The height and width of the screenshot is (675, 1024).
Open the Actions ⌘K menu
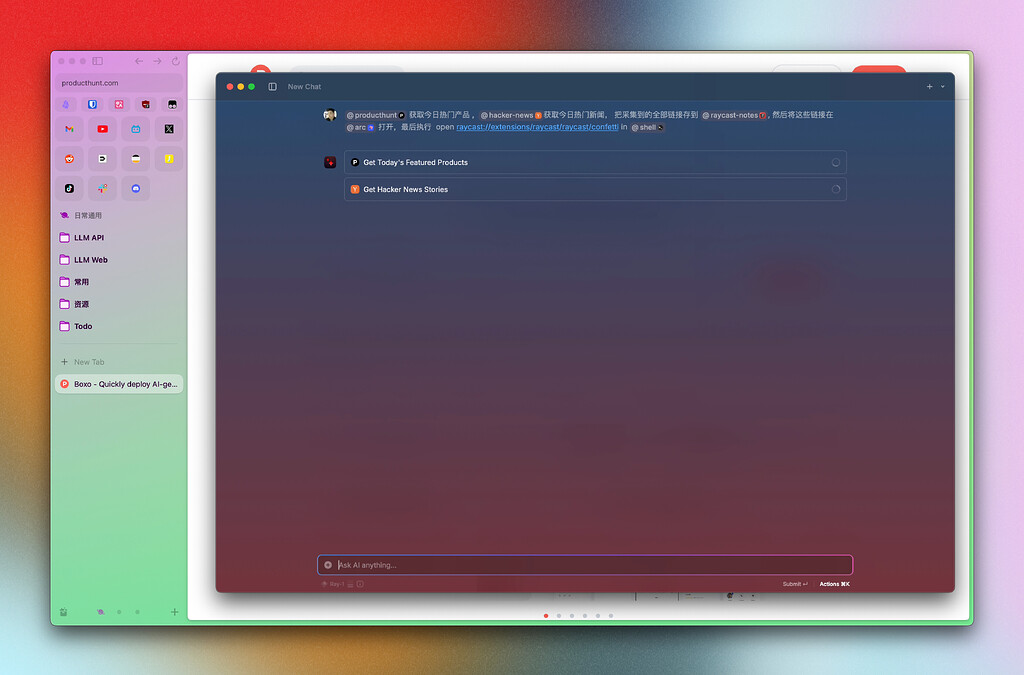coord(835,584)
